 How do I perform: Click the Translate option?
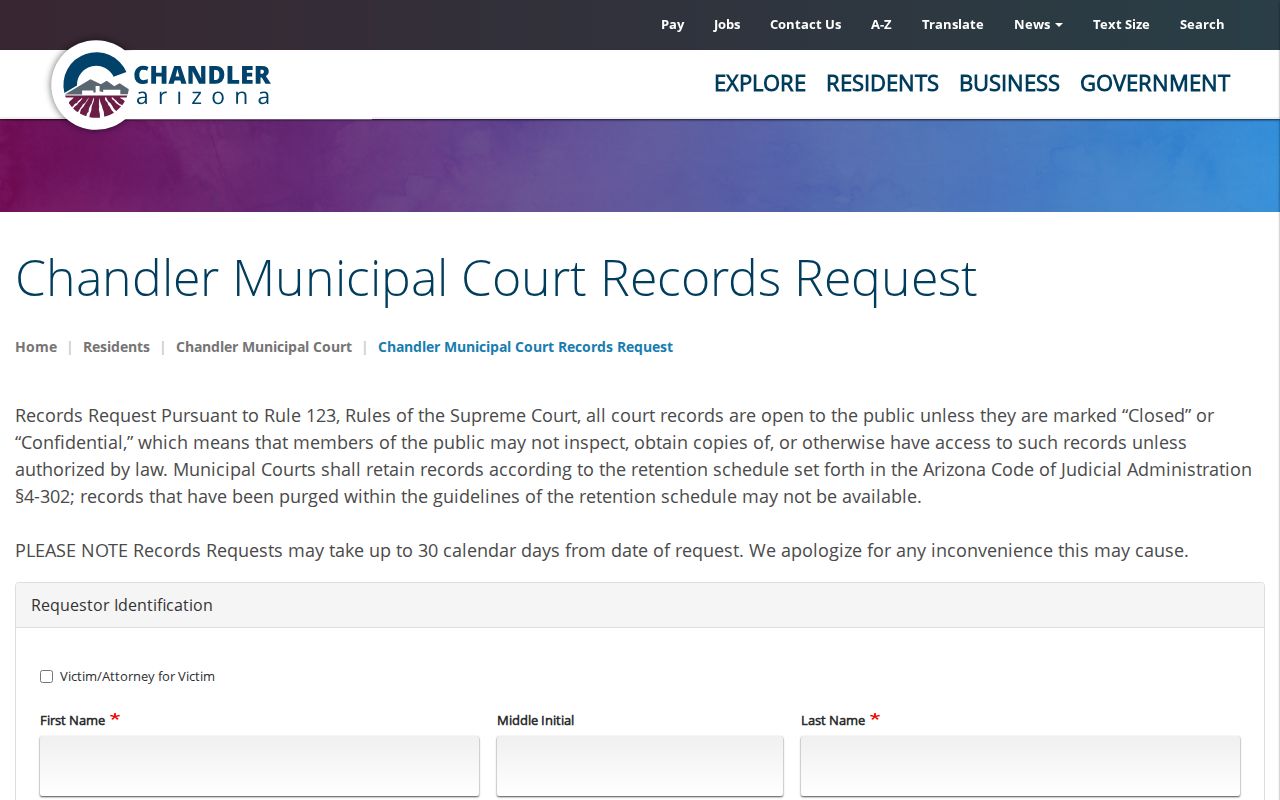point(952,24)
